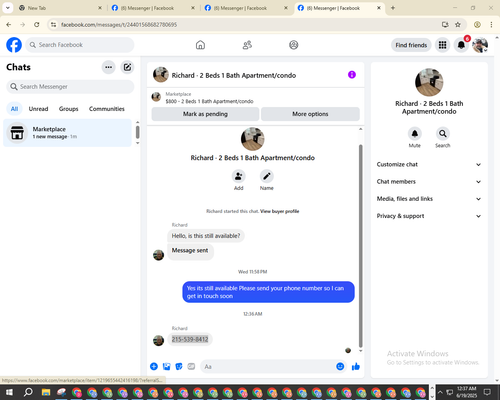Click the Aa message input box
Image resolution: width=500 pixels, height=400 pixels.
click(273, 366)
